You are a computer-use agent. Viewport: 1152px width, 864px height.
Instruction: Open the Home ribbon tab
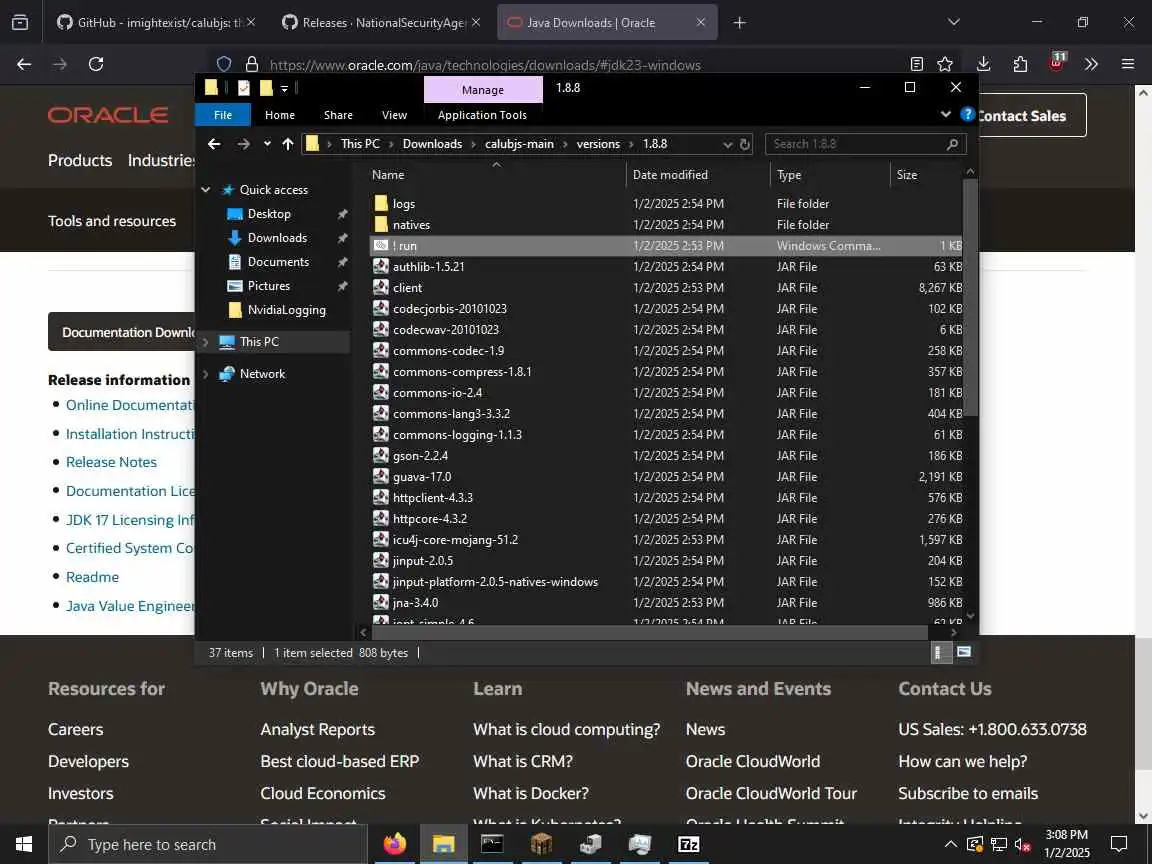point(280,115)
